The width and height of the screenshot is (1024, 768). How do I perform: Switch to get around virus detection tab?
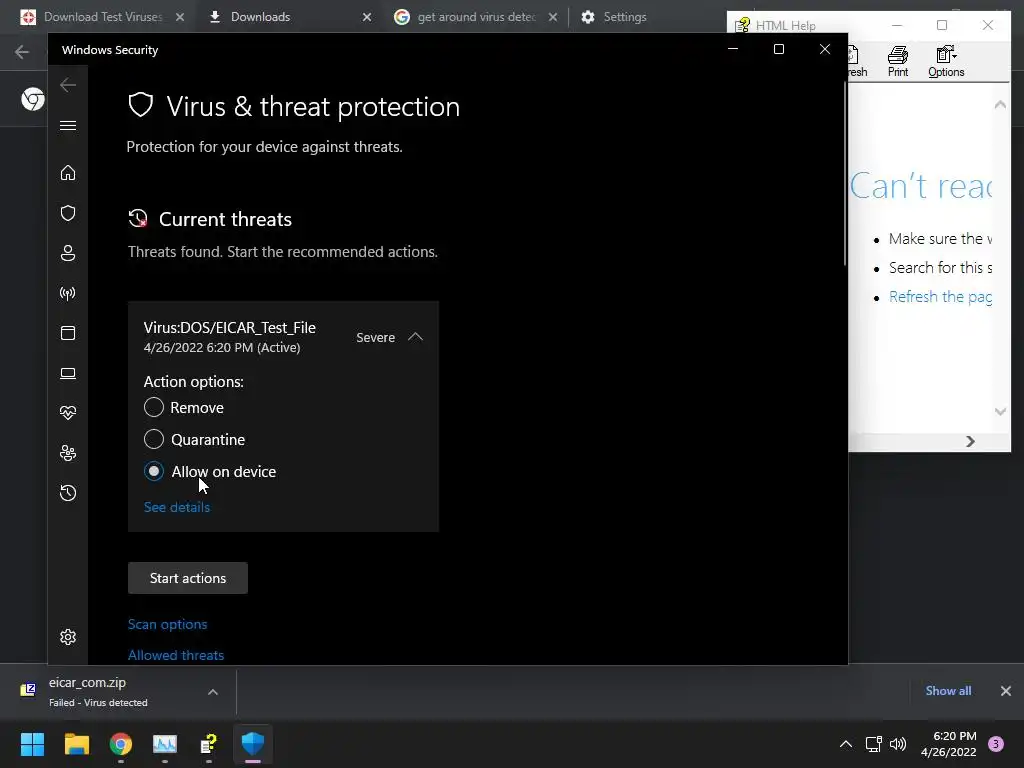click(x=475, y=17)
